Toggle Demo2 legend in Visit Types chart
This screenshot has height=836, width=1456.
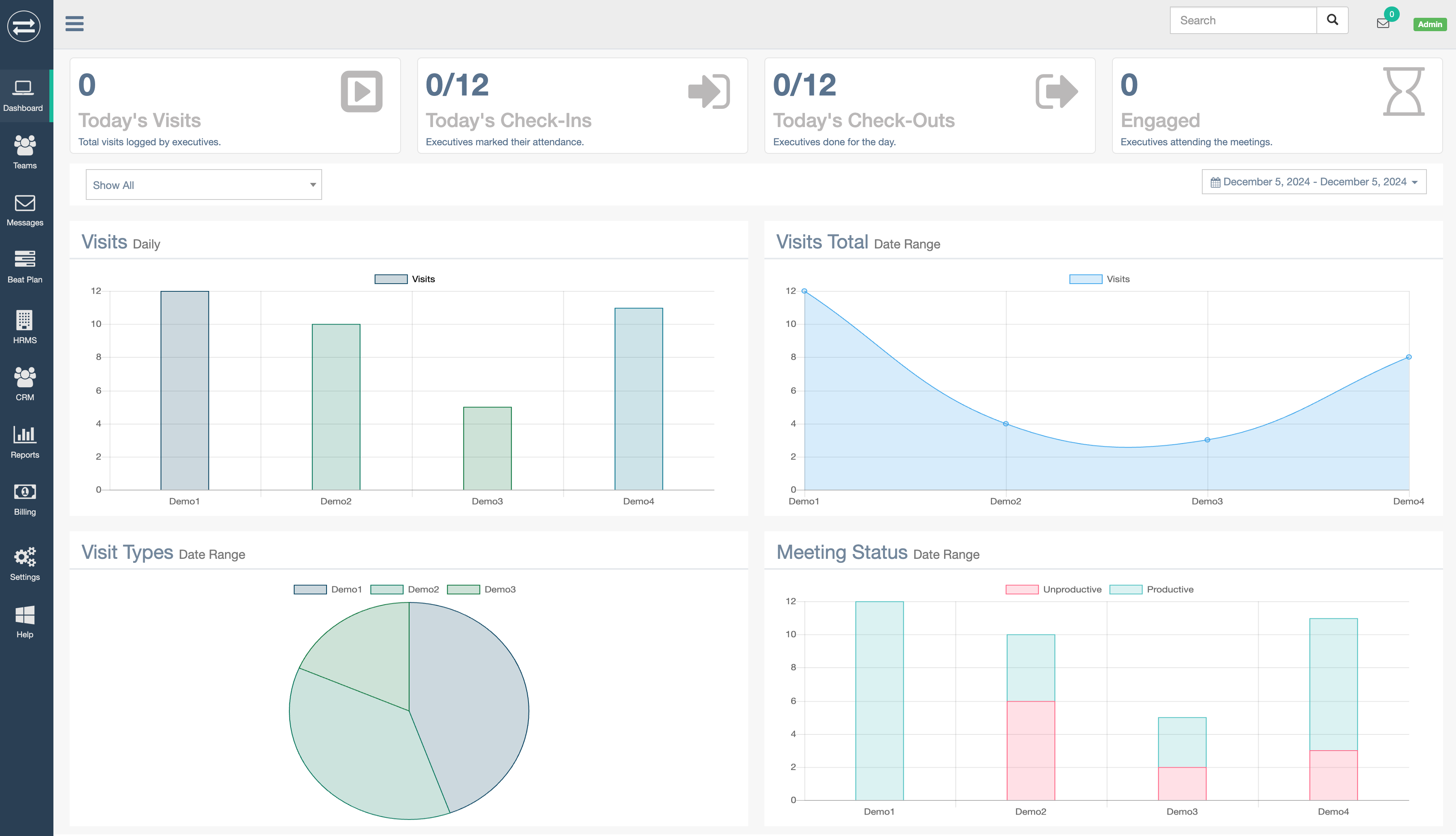click(405, 590)
